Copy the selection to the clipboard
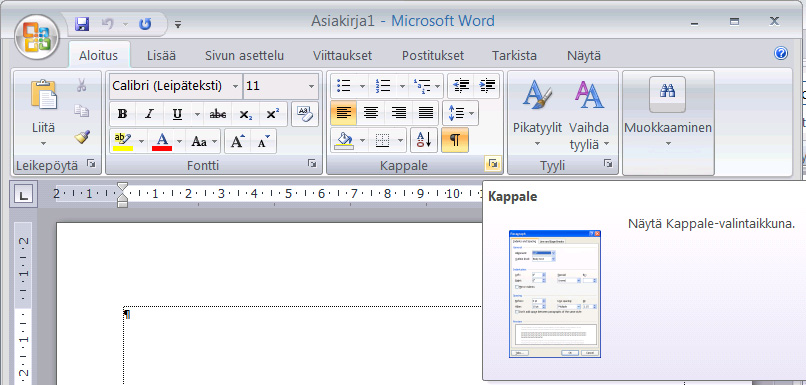 [x=81, y=111]
